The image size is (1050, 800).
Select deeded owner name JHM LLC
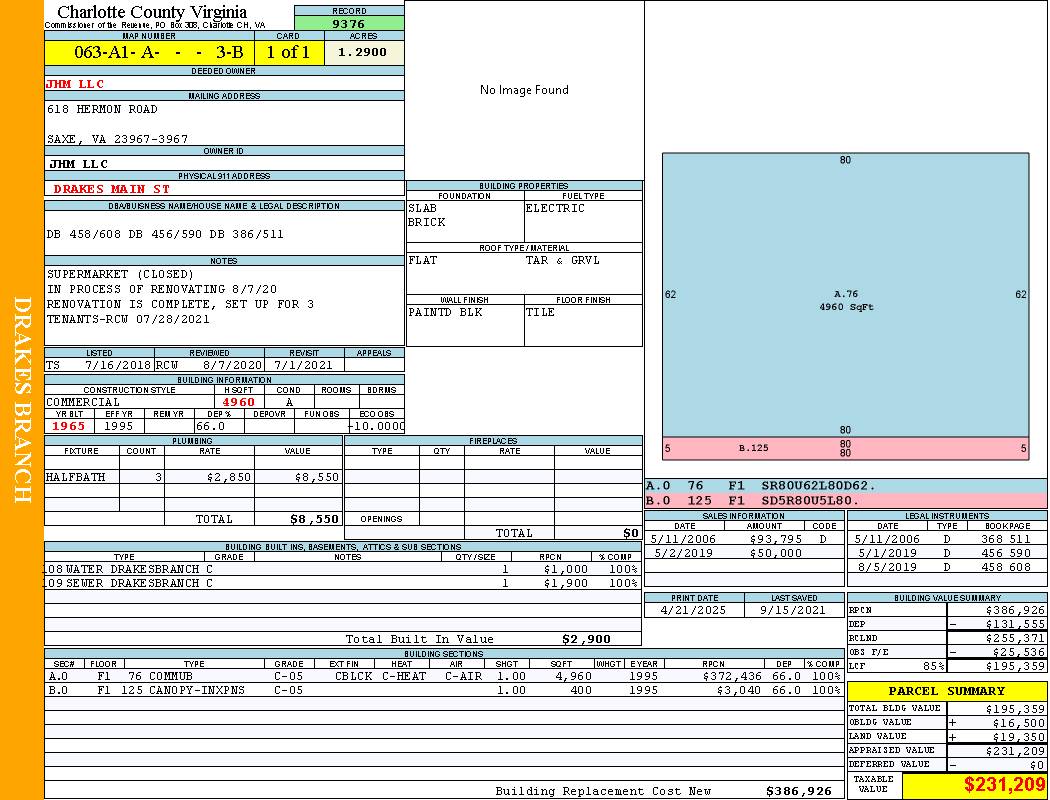(76, 84)
